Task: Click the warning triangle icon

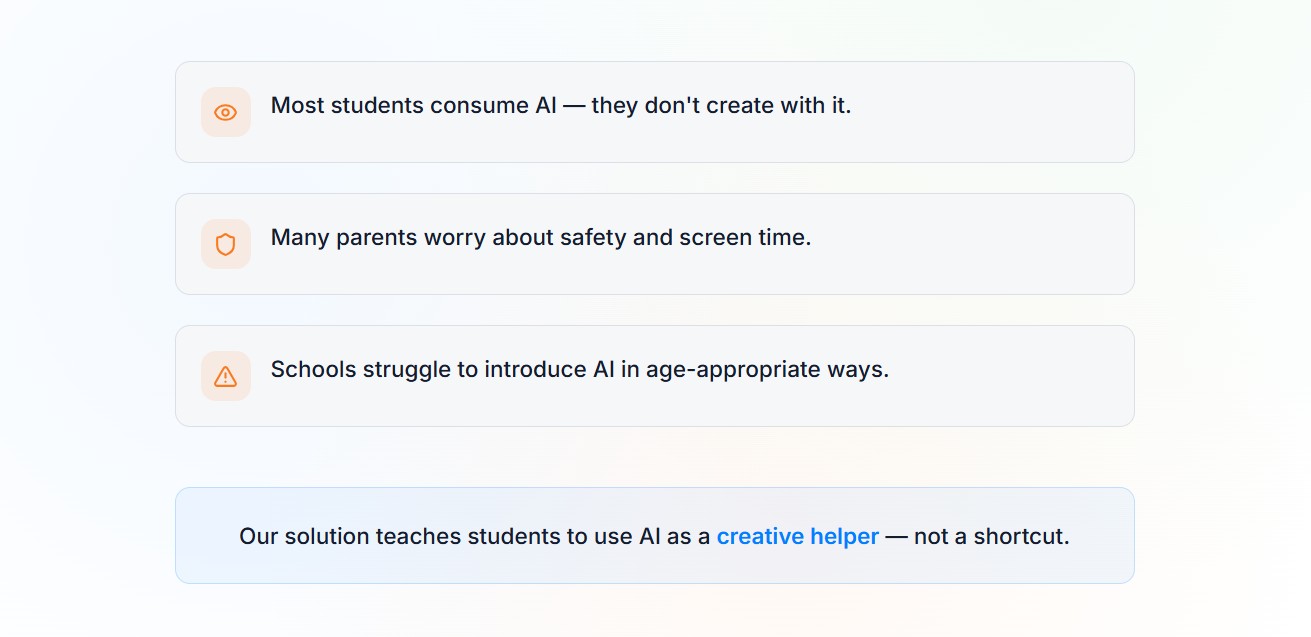Action: pos(226,376)
